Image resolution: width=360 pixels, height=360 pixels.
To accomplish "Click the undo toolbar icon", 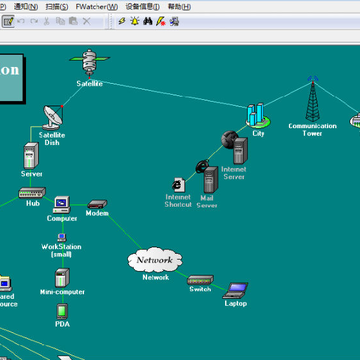I will pyautogui.click(x=21, y=21).
